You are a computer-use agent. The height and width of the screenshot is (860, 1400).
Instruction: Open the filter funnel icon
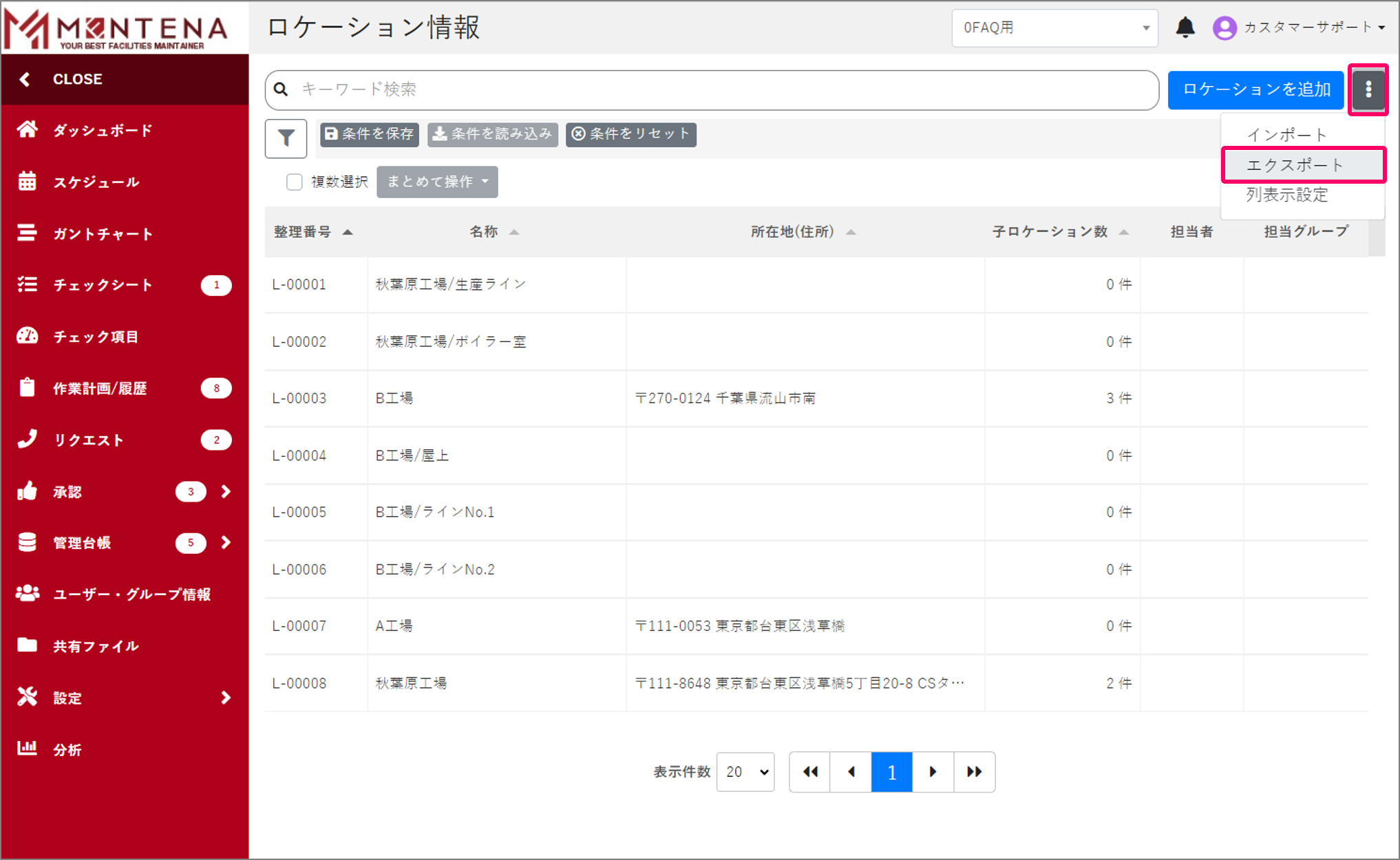[x=286, y=138]
